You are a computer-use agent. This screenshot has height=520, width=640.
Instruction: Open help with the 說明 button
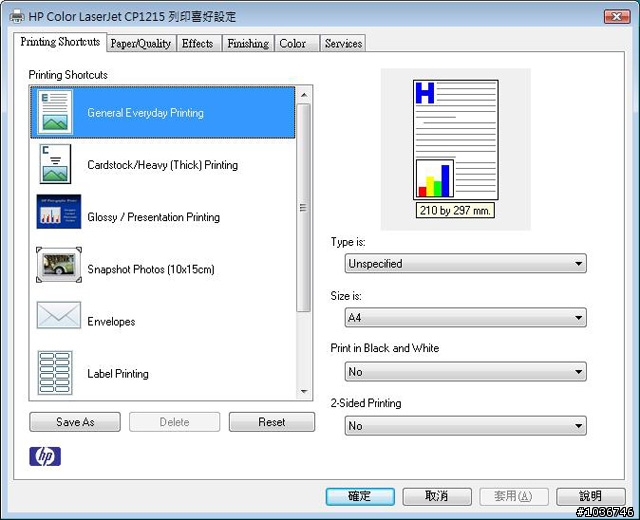tap(591, 496)
